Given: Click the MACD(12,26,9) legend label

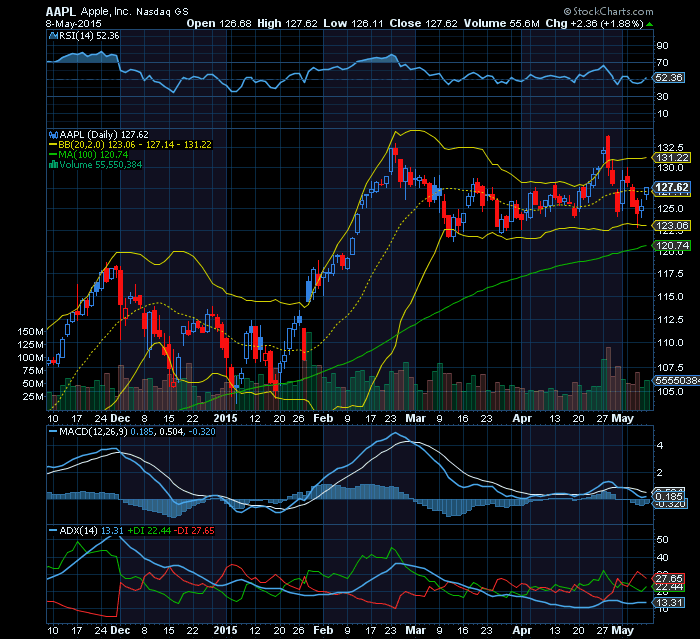Looking at the screenshot, I should [x=94, y=432].
